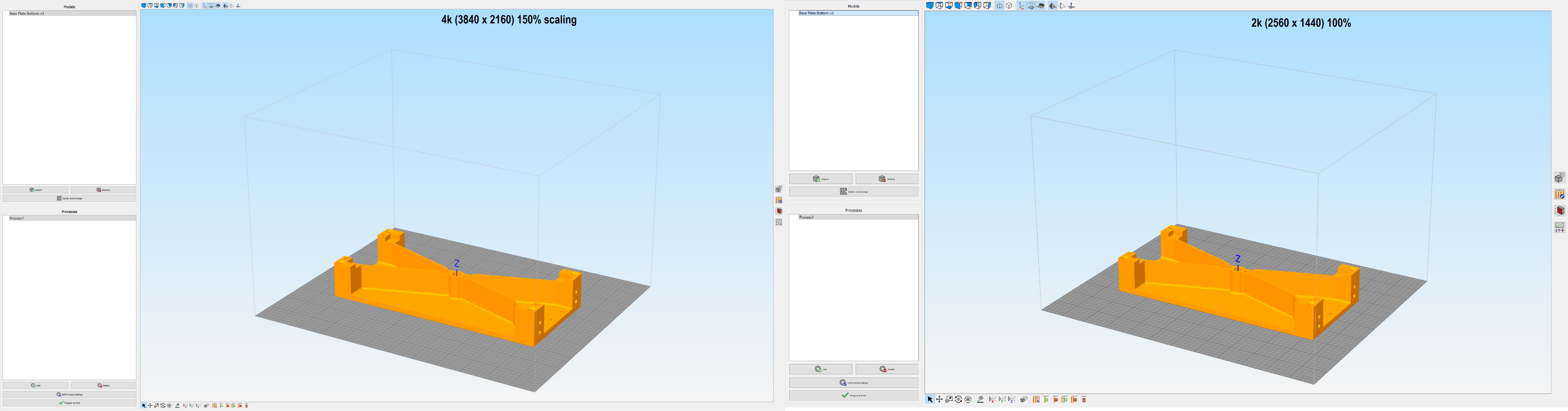This screenshot has width=1568, height=411.
Task: Click the axis-rotation cube tool in 2k window
Action: point(968,400)
